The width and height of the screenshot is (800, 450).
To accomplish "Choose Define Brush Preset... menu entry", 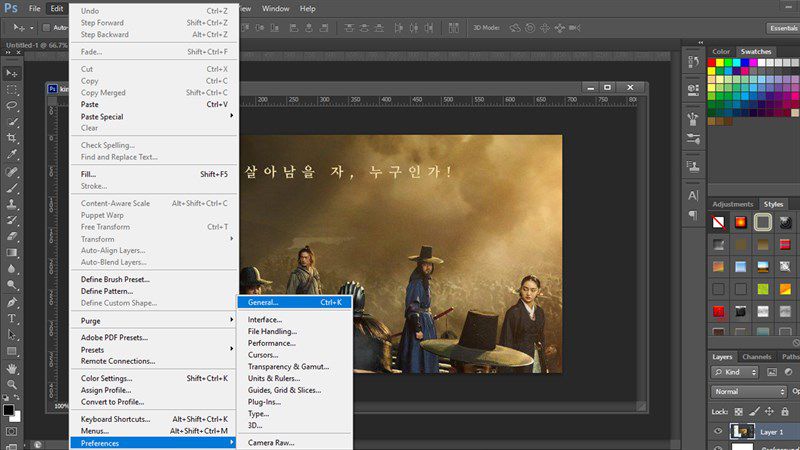I will coord(154,279).
